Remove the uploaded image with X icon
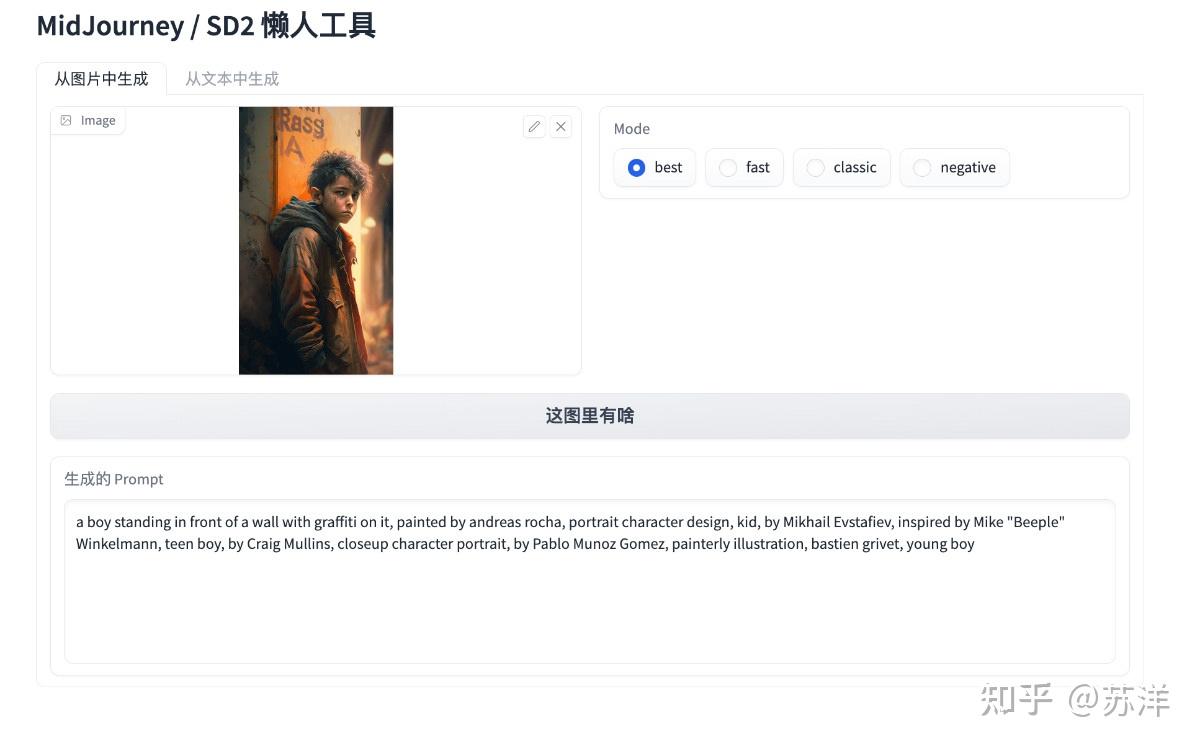Viewport: 1200px width, 748px height. point(561,126)
